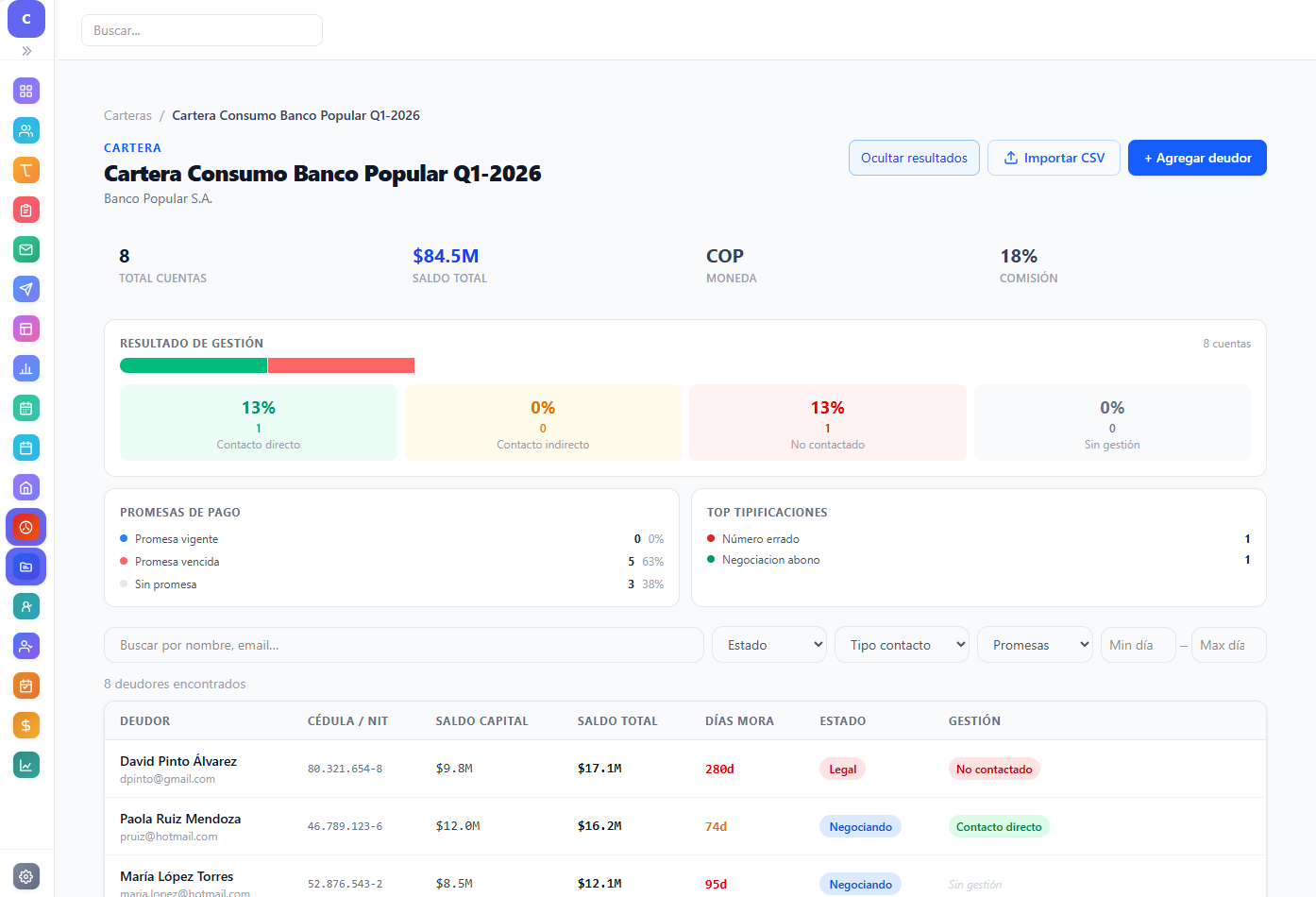
Task: Open the Promesas filter dropdown
Action: [x=1035, y=645]
